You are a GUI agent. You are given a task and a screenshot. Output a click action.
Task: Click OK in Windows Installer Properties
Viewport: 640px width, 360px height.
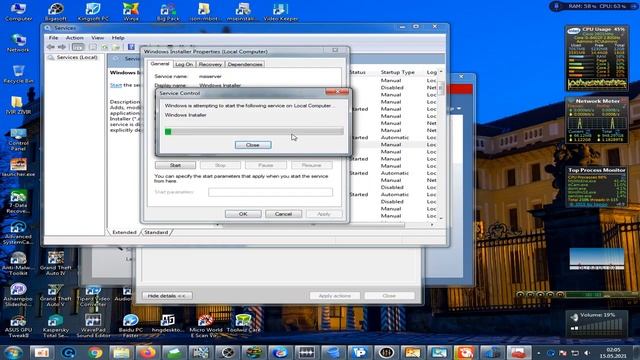click(243, 214)
